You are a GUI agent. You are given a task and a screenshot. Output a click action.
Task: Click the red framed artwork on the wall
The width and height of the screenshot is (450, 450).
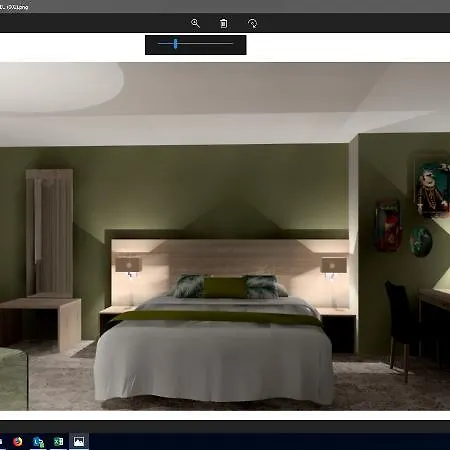tap(388, 226)
